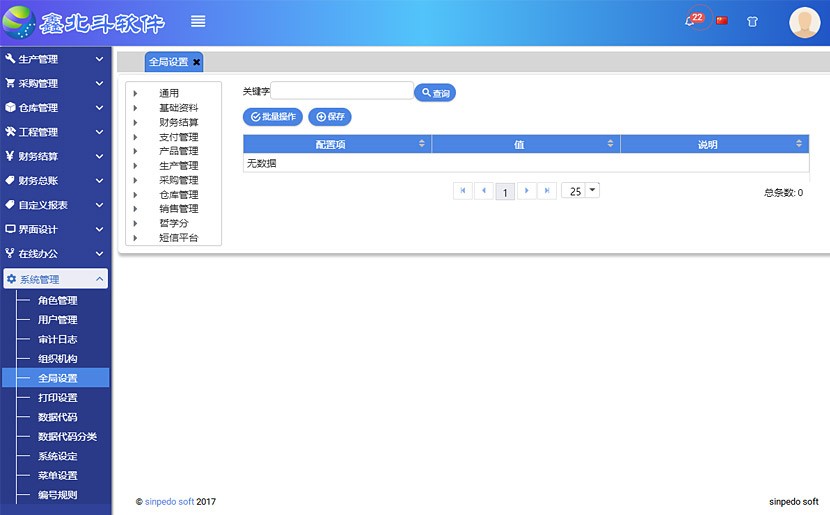Click the Chinese flag language icon
This screenshot has height=515, width=830.
click(x=722, y=21)
